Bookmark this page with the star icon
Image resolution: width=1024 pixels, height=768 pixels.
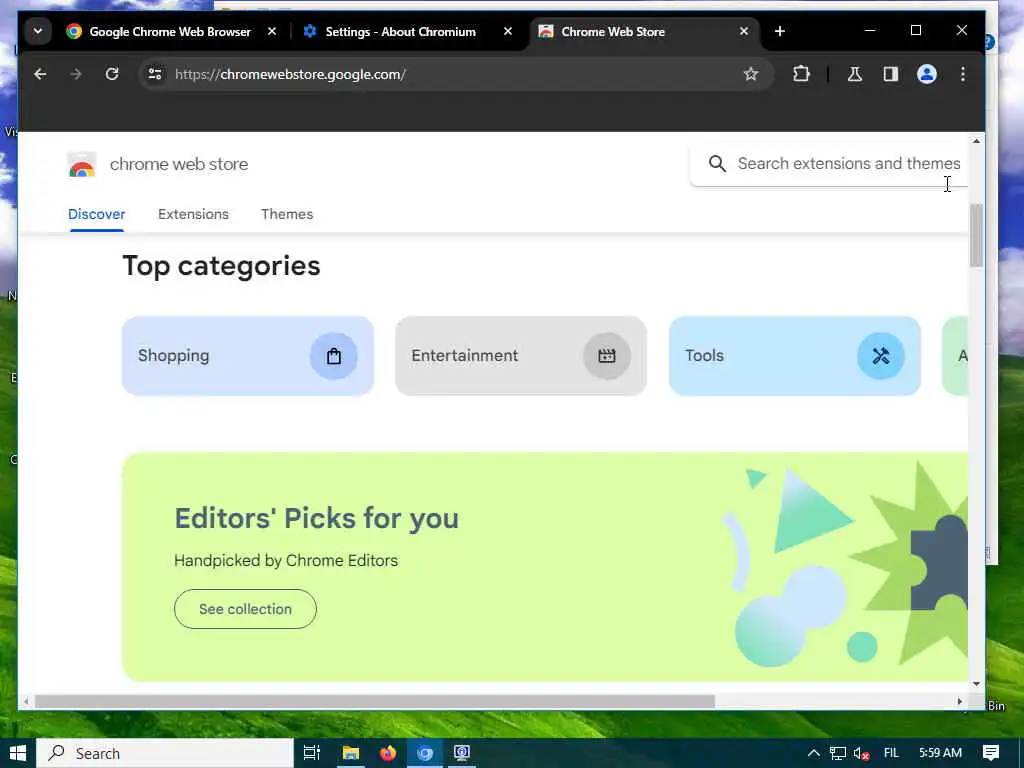coord(751,74)
